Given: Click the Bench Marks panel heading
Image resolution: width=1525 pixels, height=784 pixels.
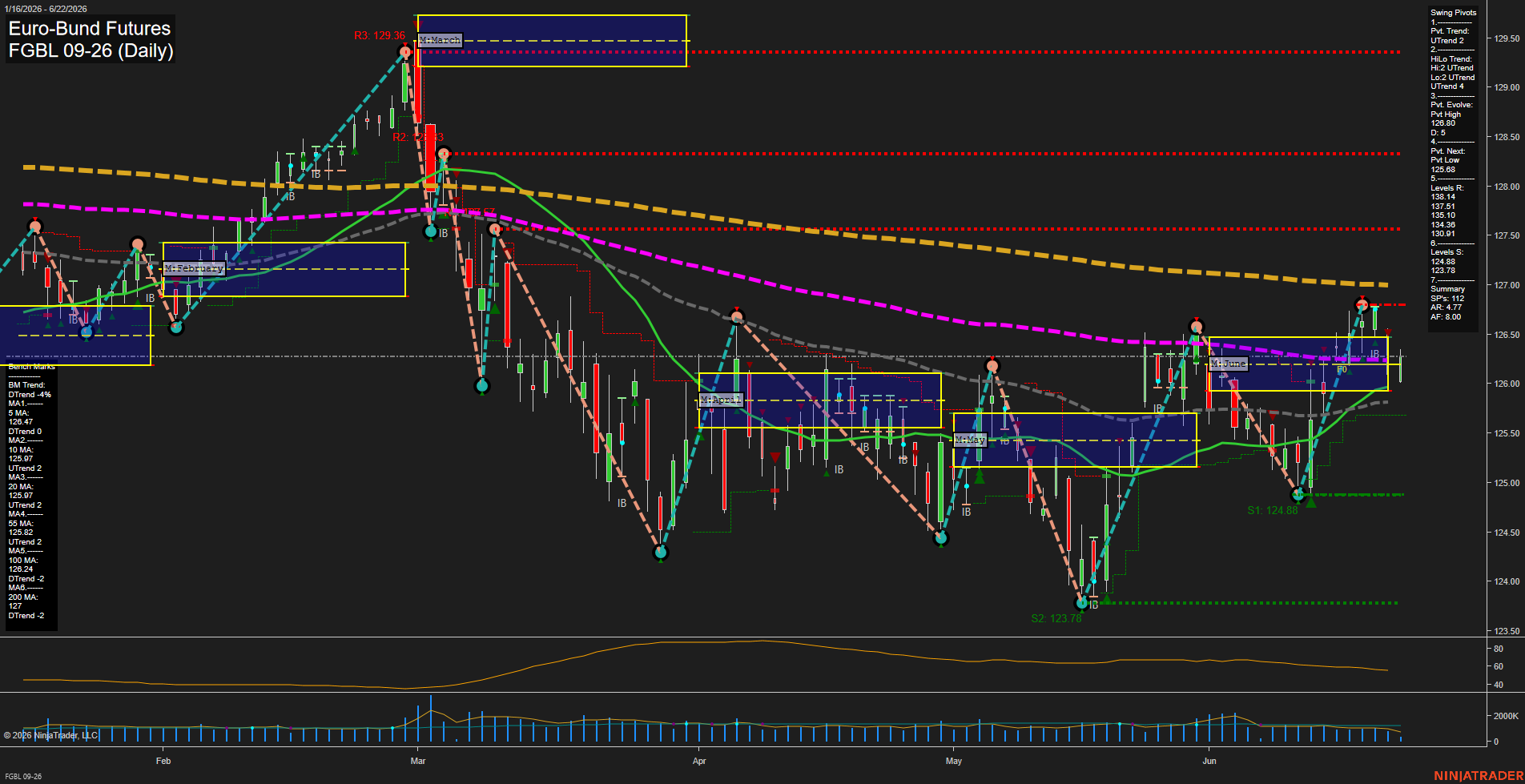Looking at the screenshot, I should pos(32,367).
